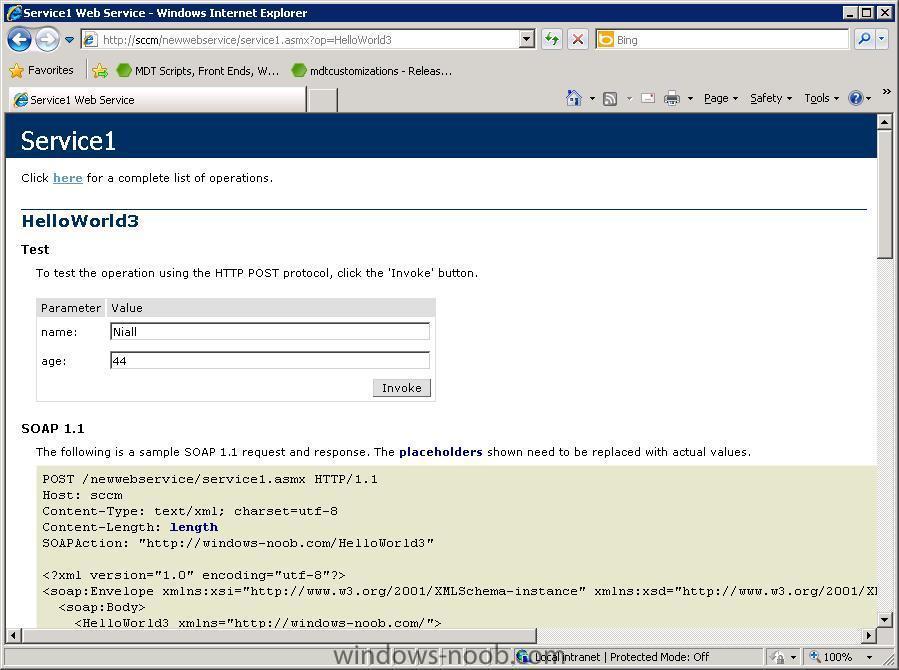Expand the Home button dropdown arrow
899x670 pixels.
tap(592, 99)
